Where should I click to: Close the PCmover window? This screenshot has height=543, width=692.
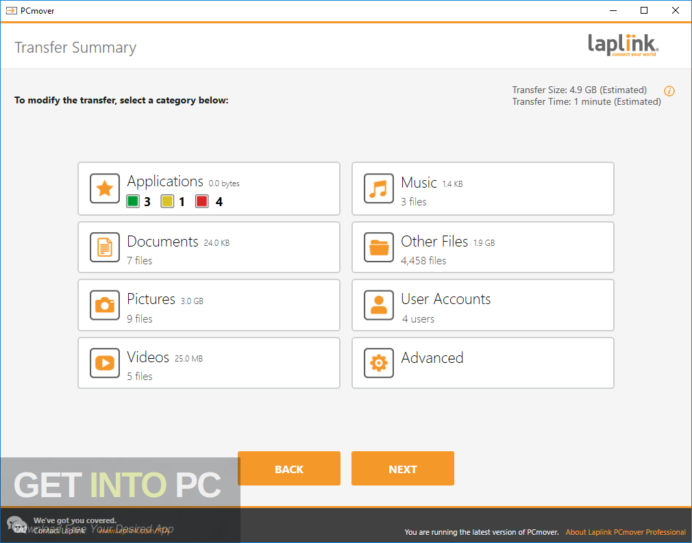pyautogui.click(x=675, y=11)
